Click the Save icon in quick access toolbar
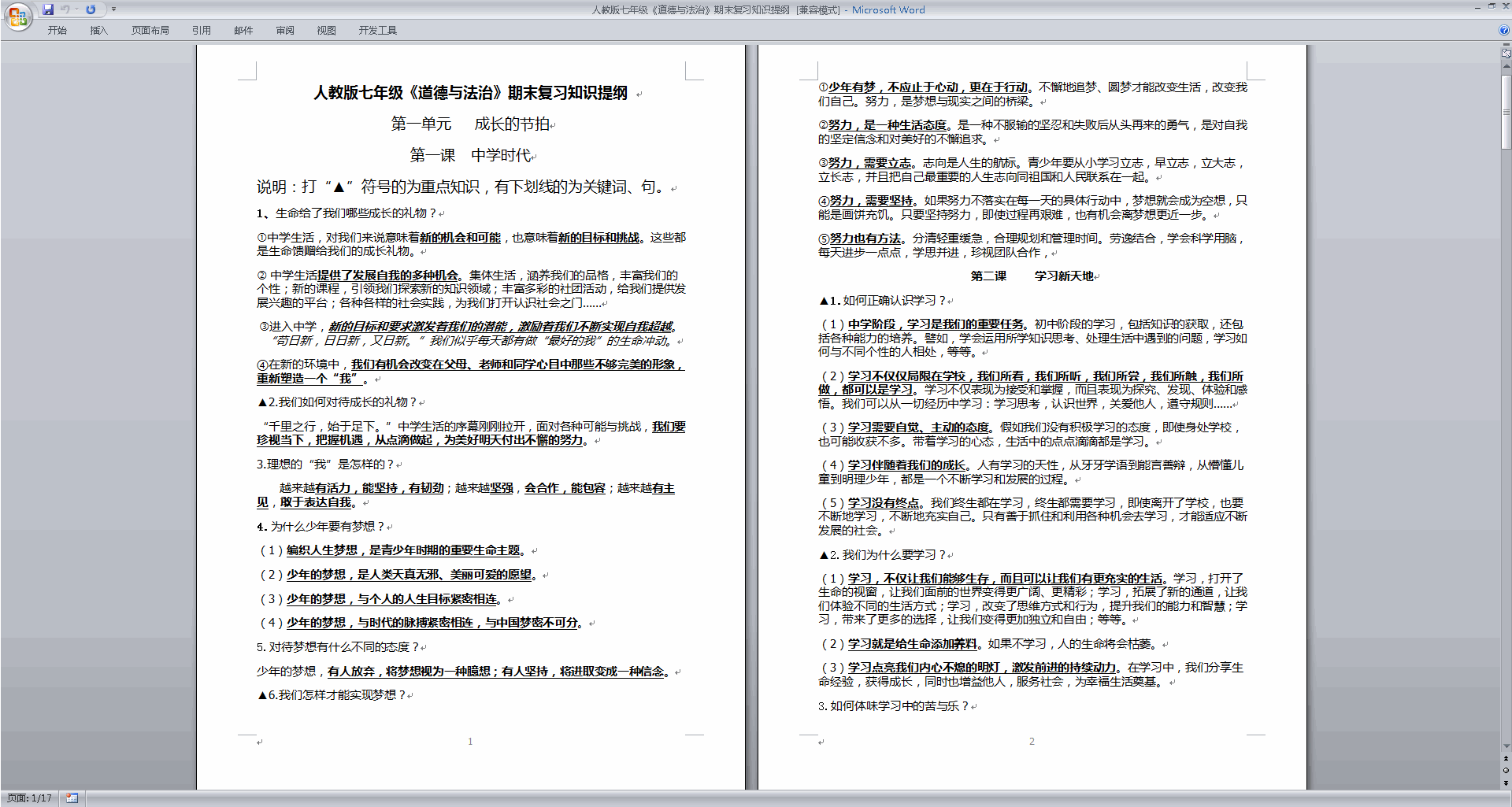This screenshot has width=1512, height=807. (x=48, y=9)
